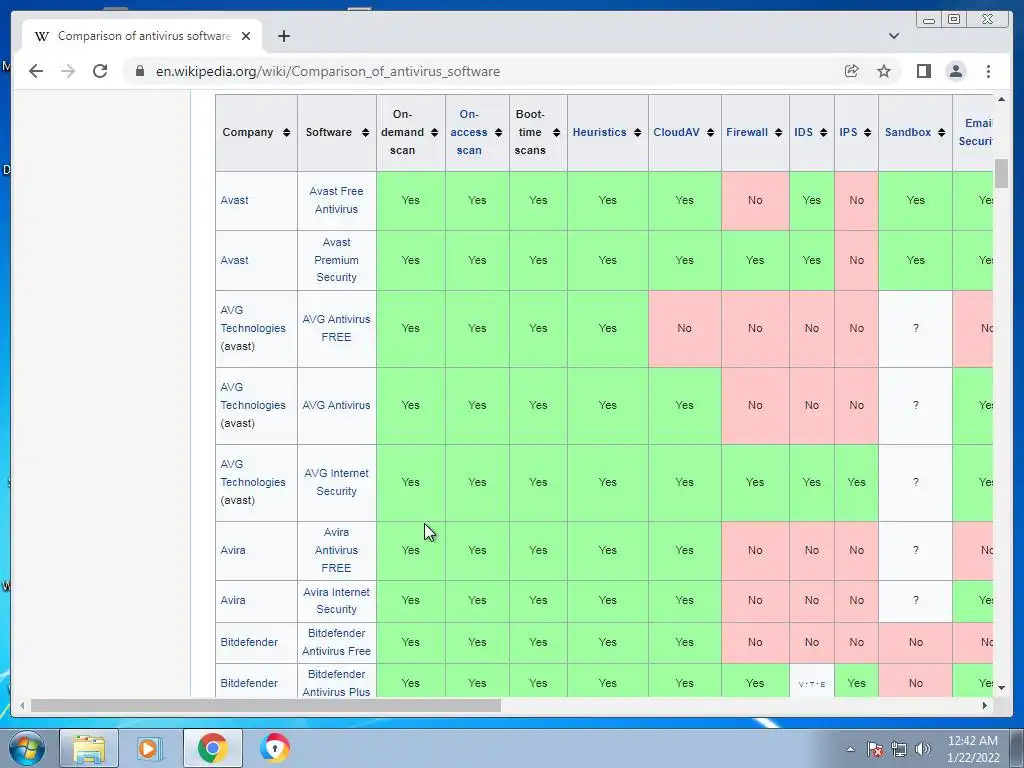Screen dimensions: 1024x768
Task: Open the Sandbox header link
Action: pyautogui.click(x=908, y=132)
